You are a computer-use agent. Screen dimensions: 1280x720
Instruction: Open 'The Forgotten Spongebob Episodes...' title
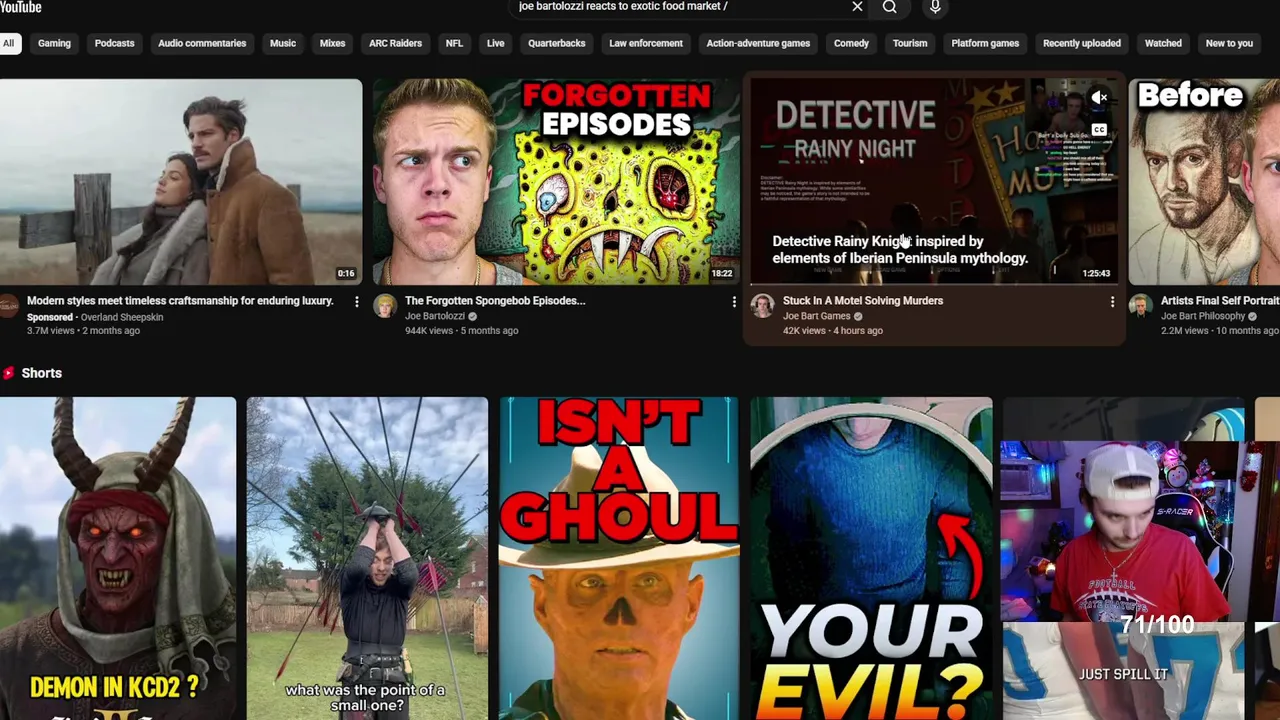pos(495,300)
